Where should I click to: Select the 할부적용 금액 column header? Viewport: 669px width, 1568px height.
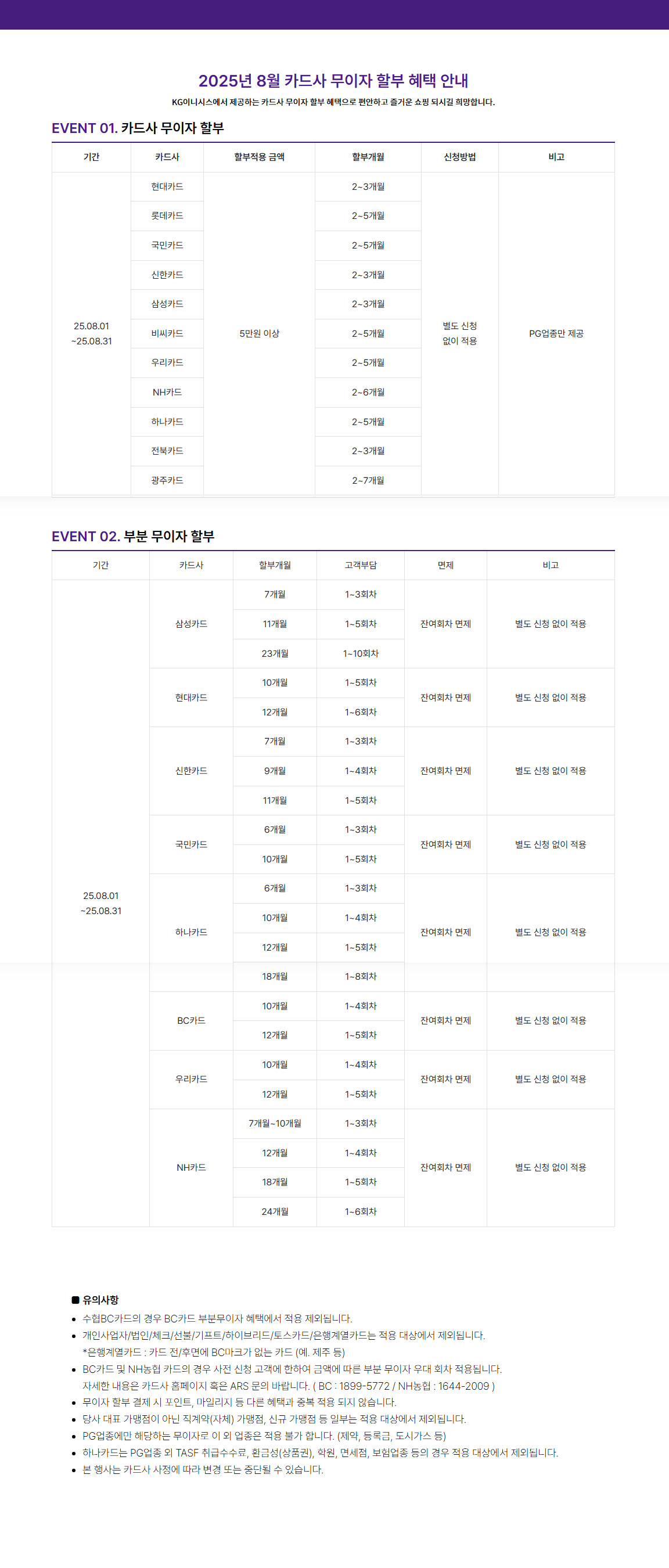(258, 157)
